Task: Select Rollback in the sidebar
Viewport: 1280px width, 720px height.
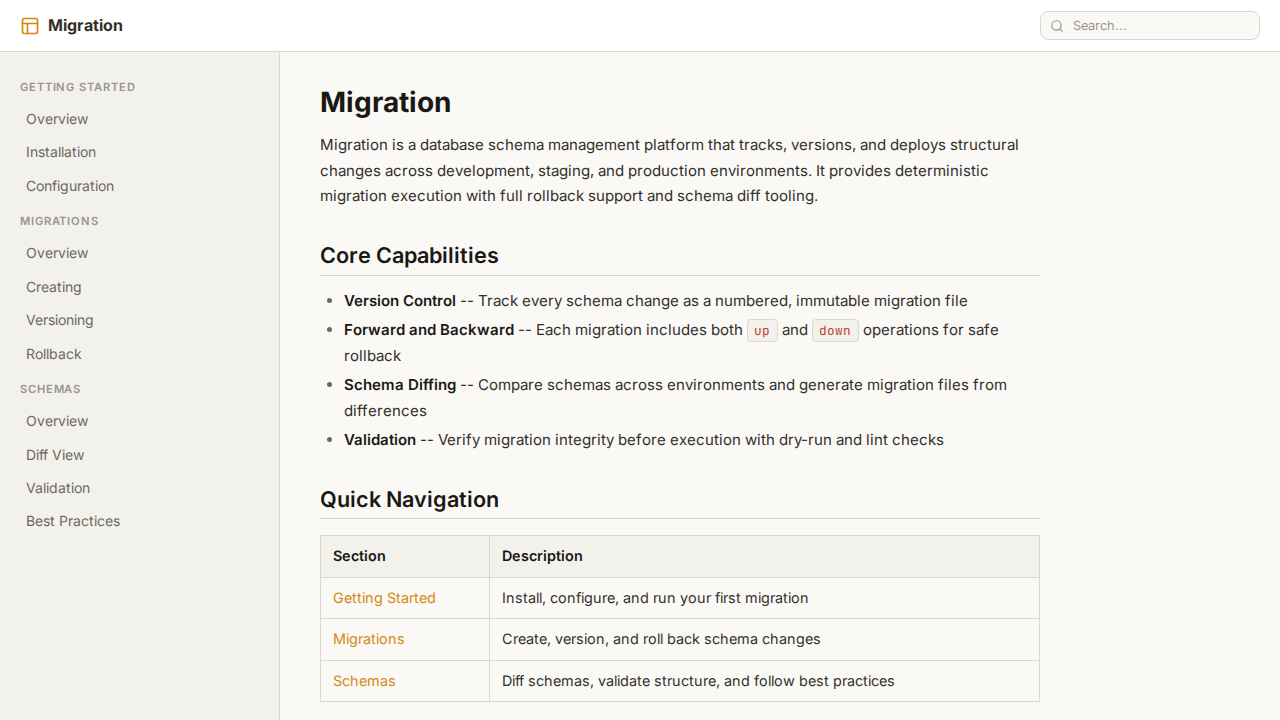Action: 53,354
